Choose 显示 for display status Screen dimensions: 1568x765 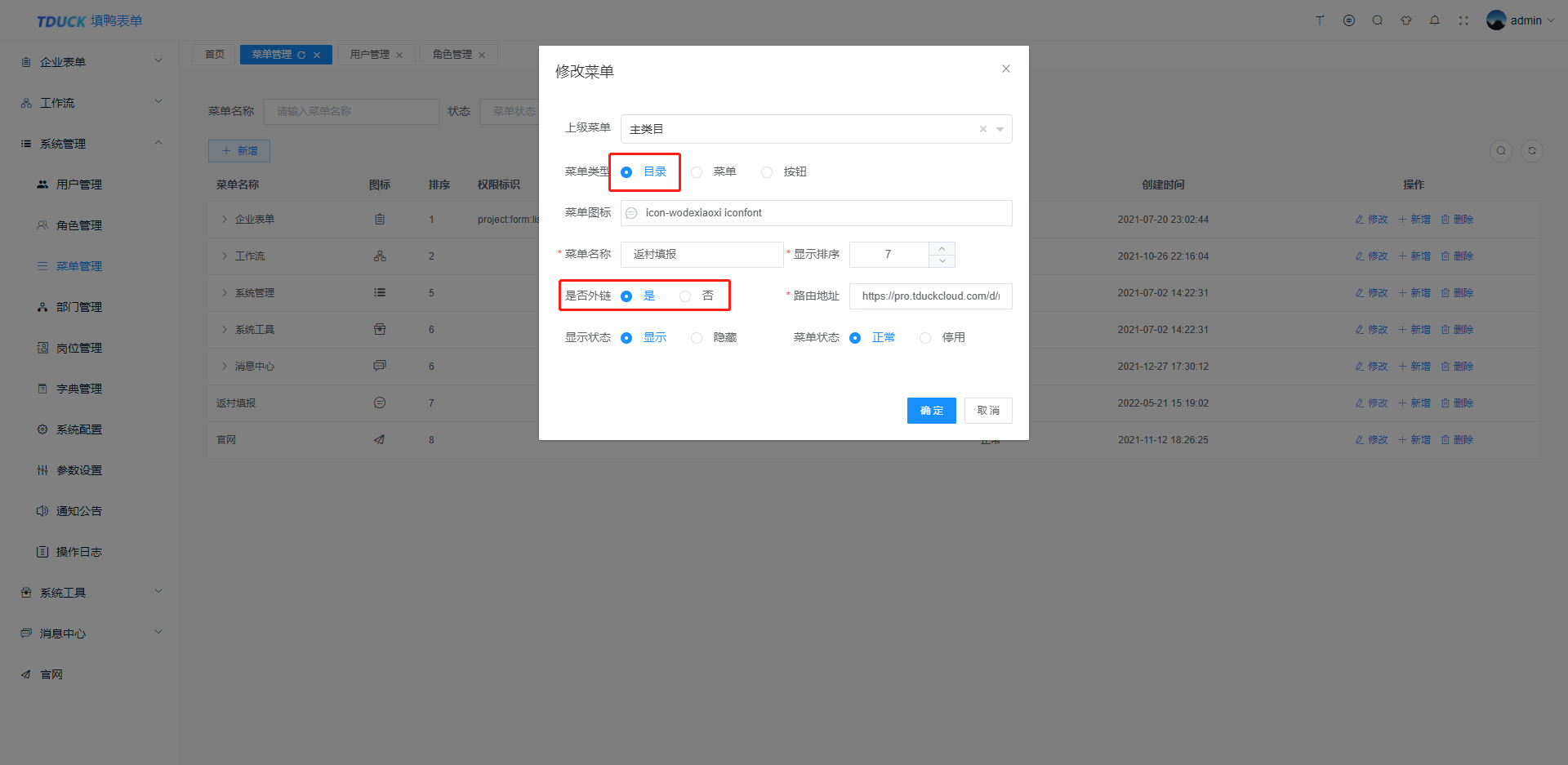coord(626,338)
